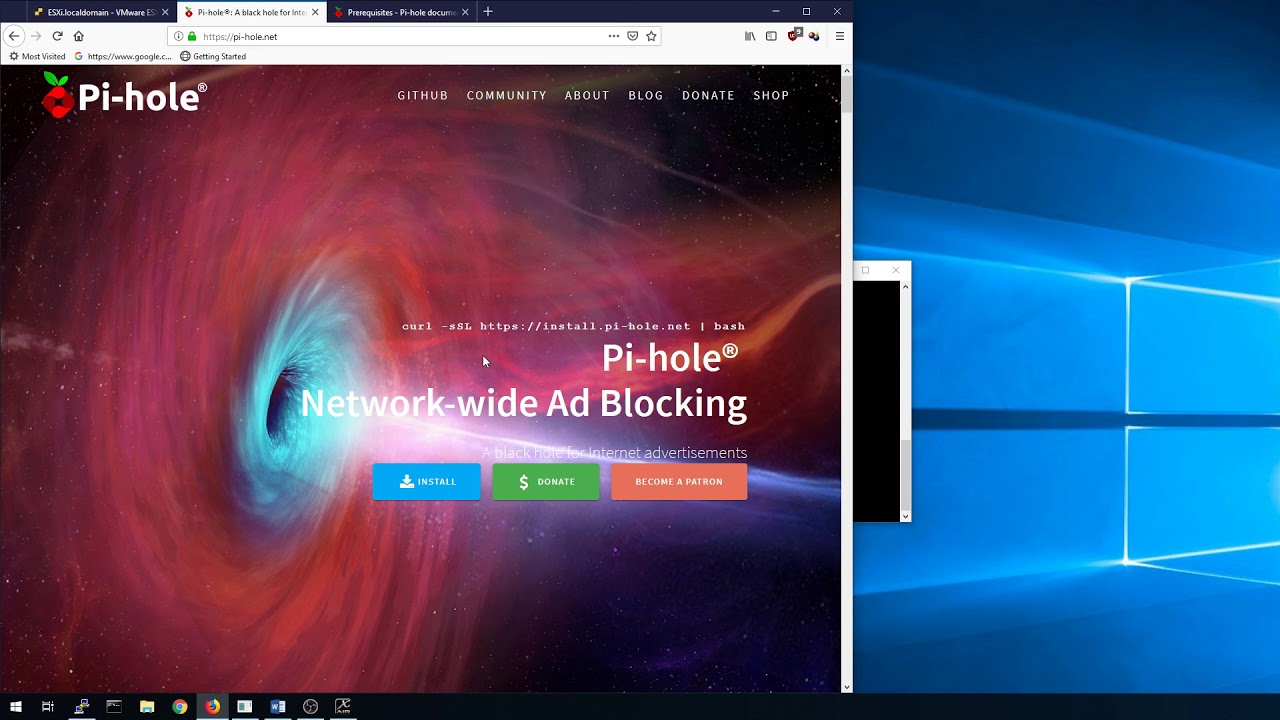Go back with the browser back arrow
The image size is (1280, 720).
coord(14,36)
